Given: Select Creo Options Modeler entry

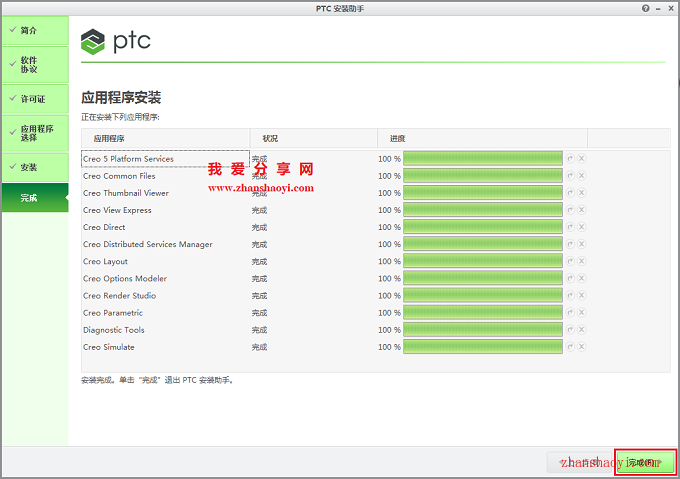Looking at the screenshot, I should [x=125, y=278].
